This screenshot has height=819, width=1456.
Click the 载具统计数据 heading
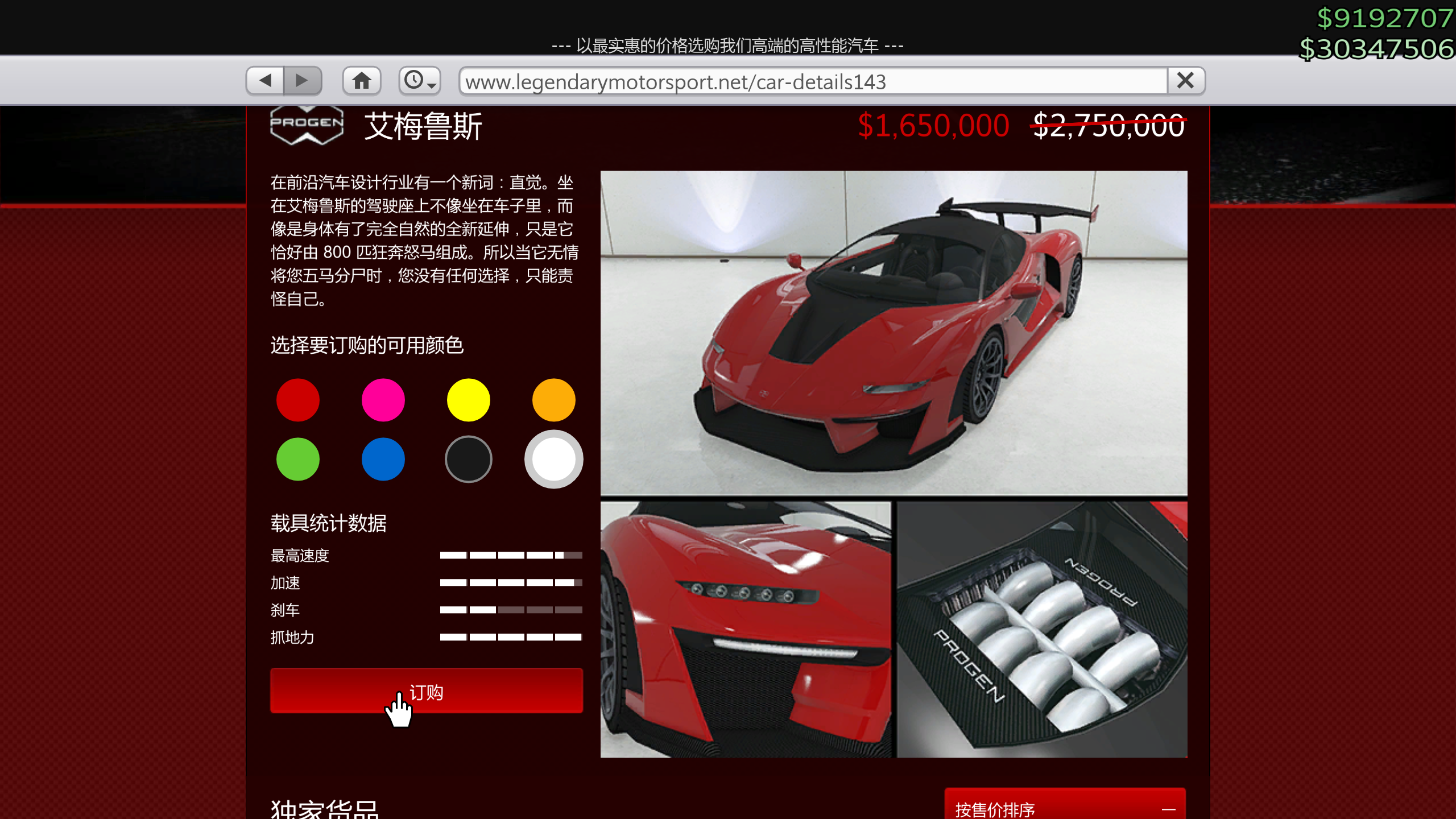[329, 523]
